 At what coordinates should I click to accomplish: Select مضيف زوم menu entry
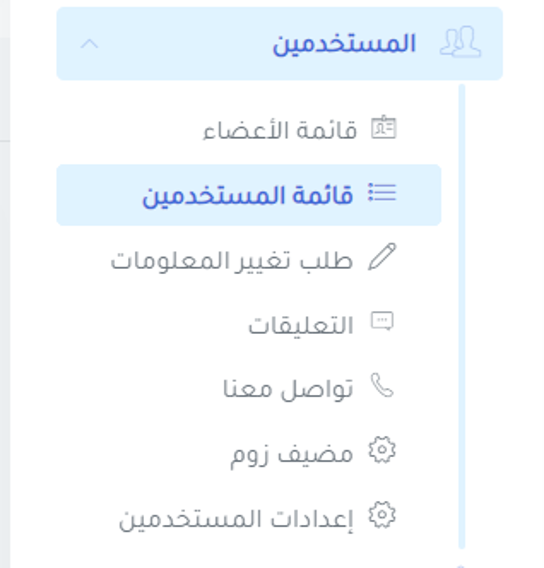click(x=292, y=455)
